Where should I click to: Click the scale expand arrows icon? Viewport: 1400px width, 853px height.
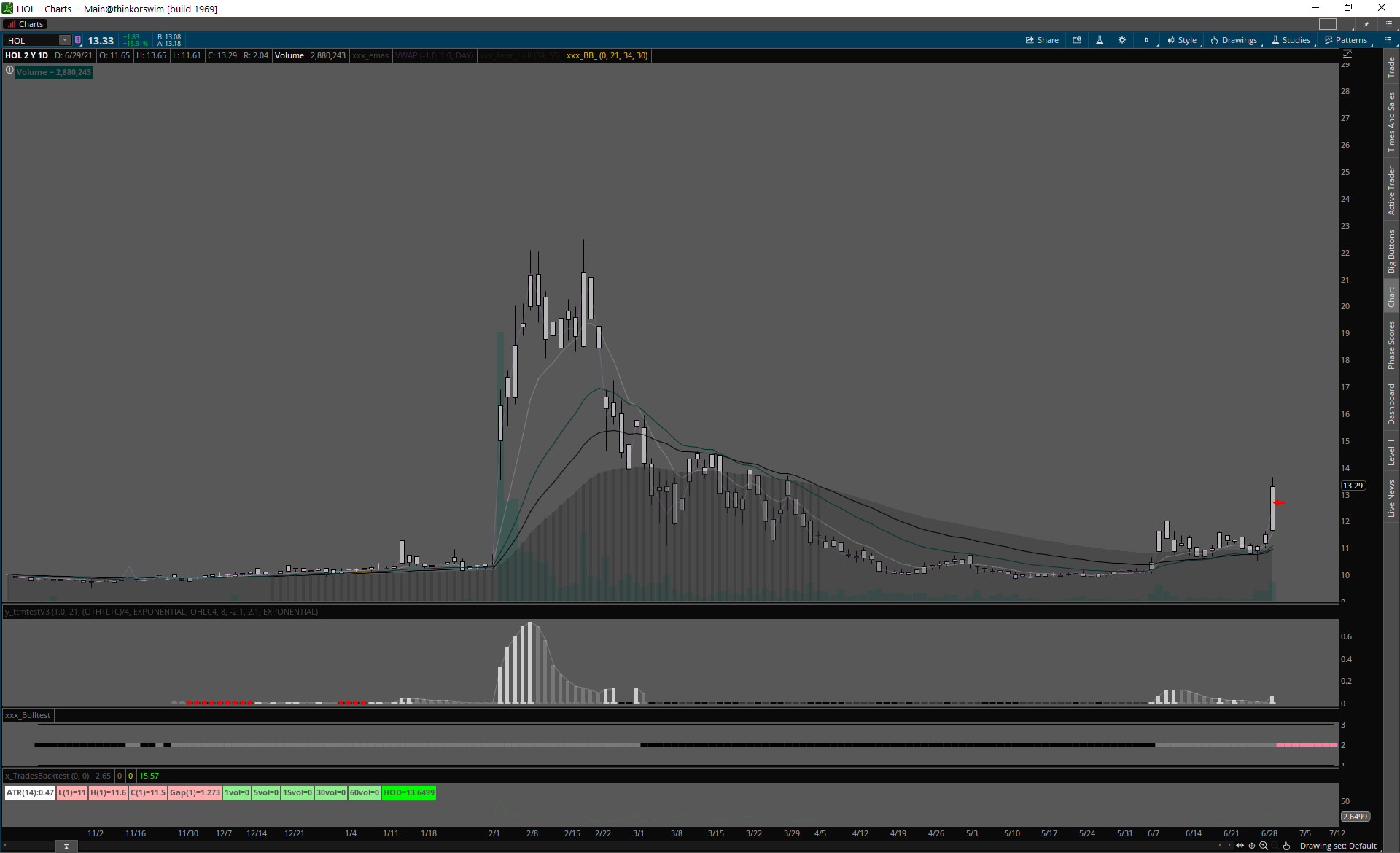1240,846
